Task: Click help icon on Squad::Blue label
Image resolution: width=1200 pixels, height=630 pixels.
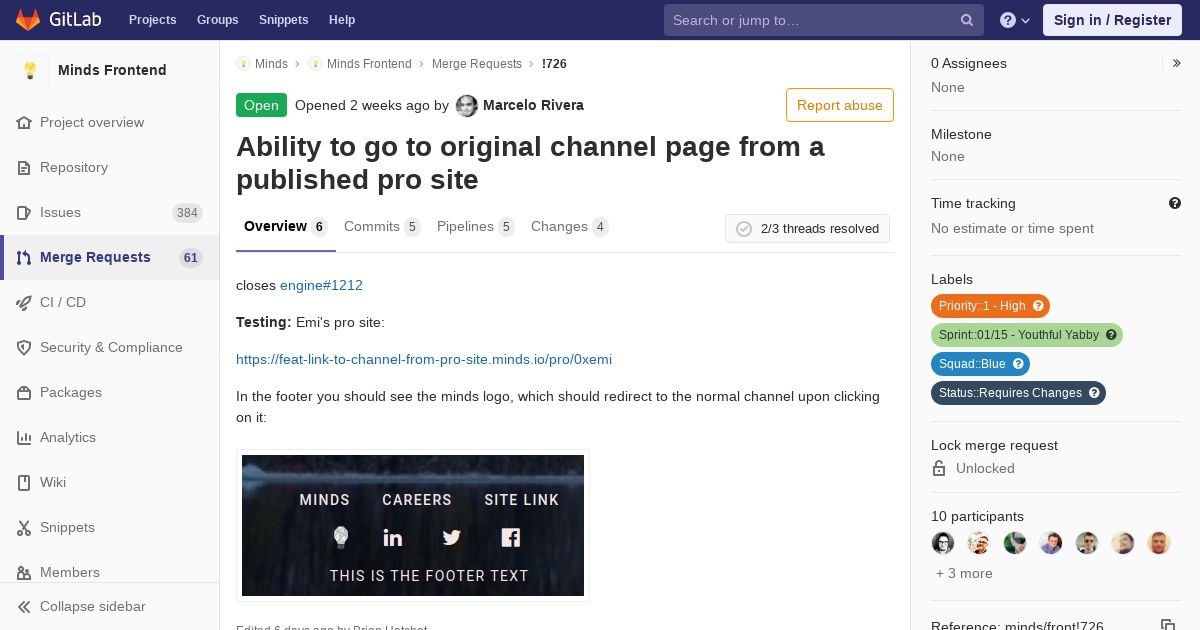Action: (x=1018, y=364)
